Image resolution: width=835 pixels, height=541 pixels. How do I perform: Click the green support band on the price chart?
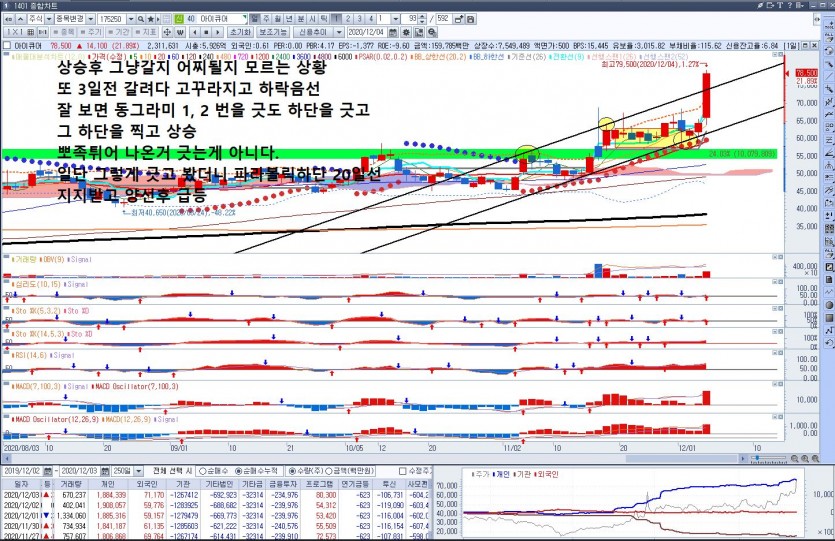pos(300,155)
